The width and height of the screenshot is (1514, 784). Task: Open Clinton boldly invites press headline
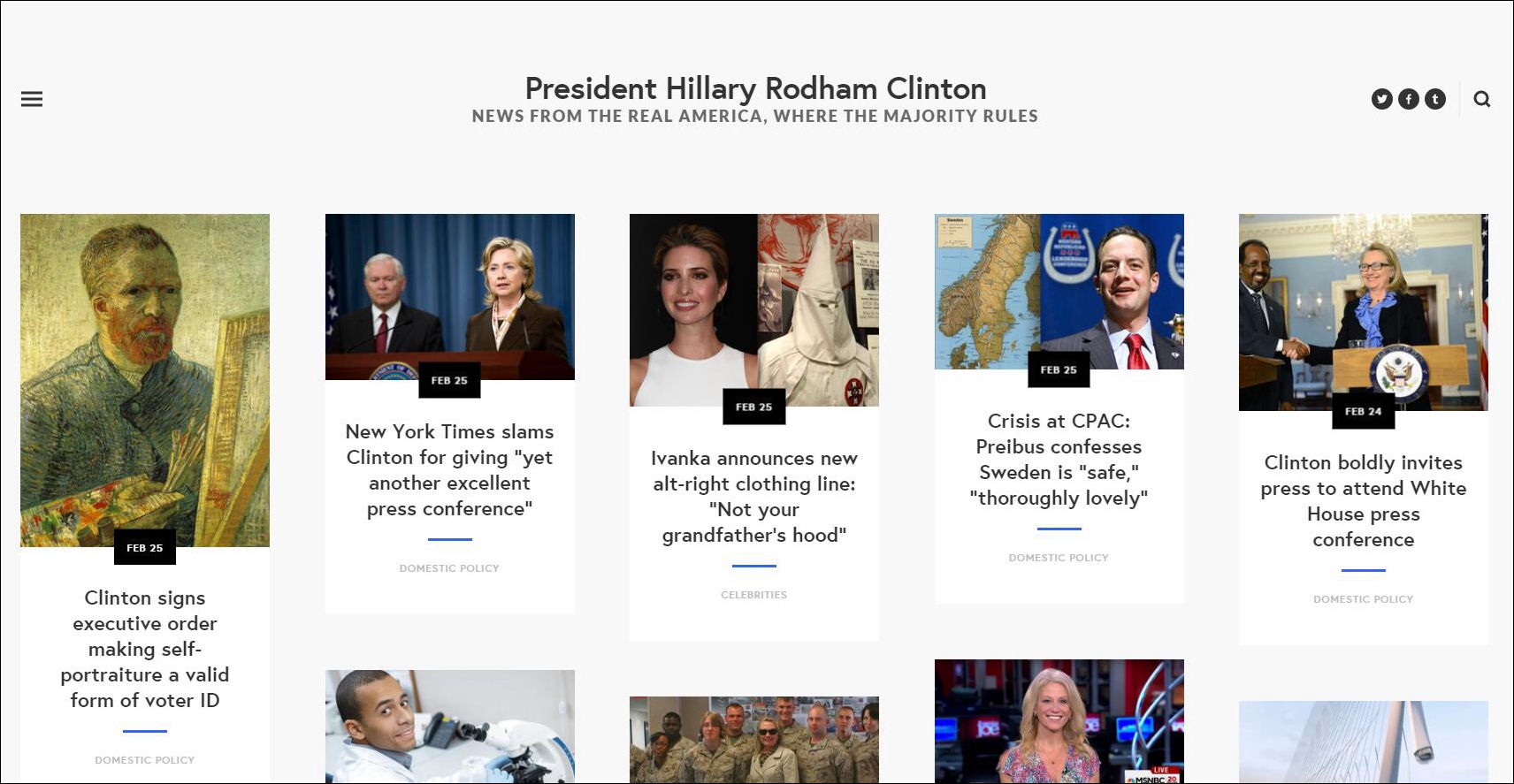(x=1363, y=501)
